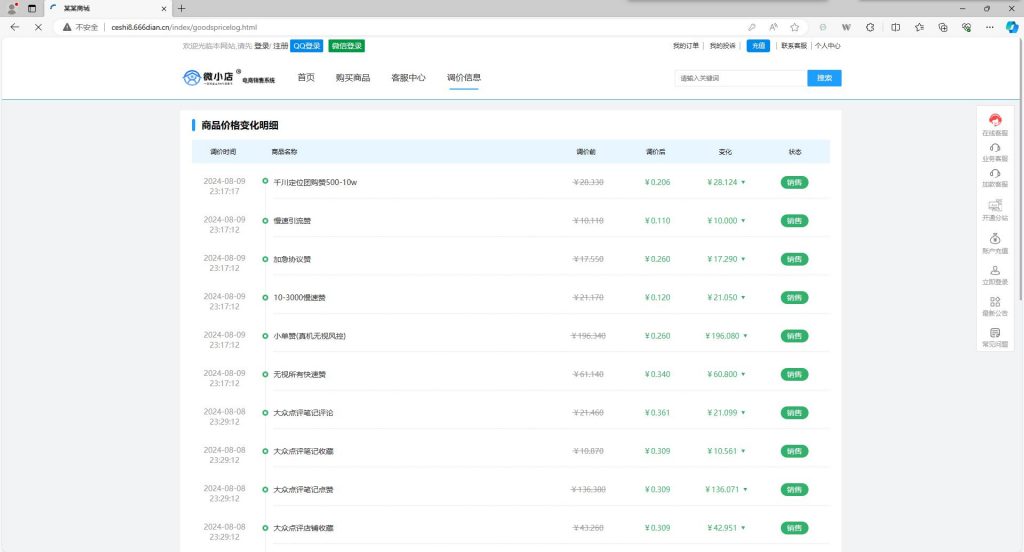Click the 销售 status badge for 慢速引流赞
Screen dimensions: 1024x552
tap(794, 220)
